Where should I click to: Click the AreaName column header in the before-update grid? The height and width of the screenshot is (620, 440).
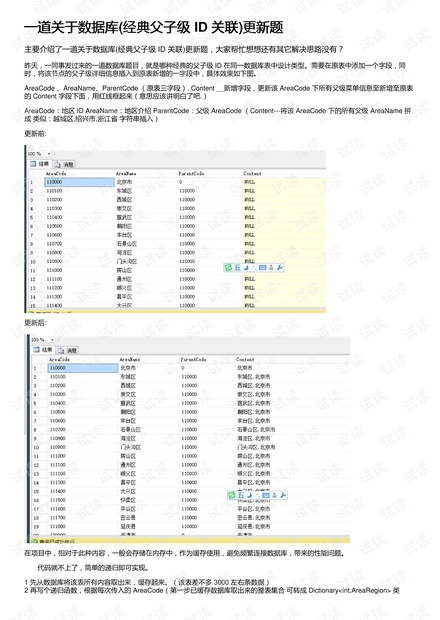tap(126, 174)
